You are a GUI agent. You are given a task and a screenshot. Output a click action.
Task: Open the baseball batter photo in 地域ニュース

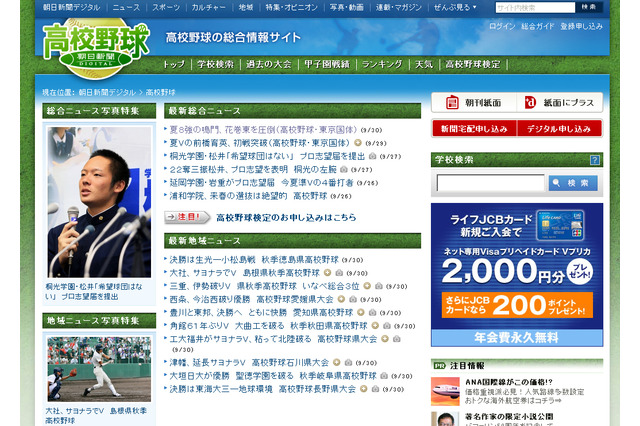tap(99, 368)
